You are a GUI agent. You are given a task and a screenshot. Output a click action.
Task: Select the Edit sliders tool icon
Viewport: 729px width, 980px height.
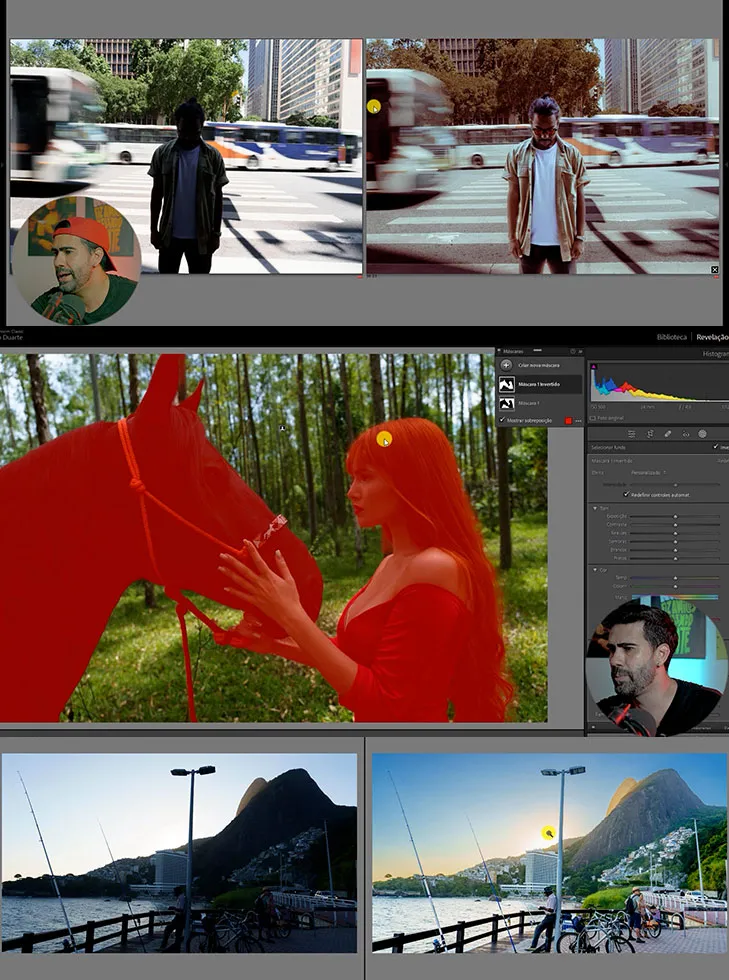pos(633,434)
